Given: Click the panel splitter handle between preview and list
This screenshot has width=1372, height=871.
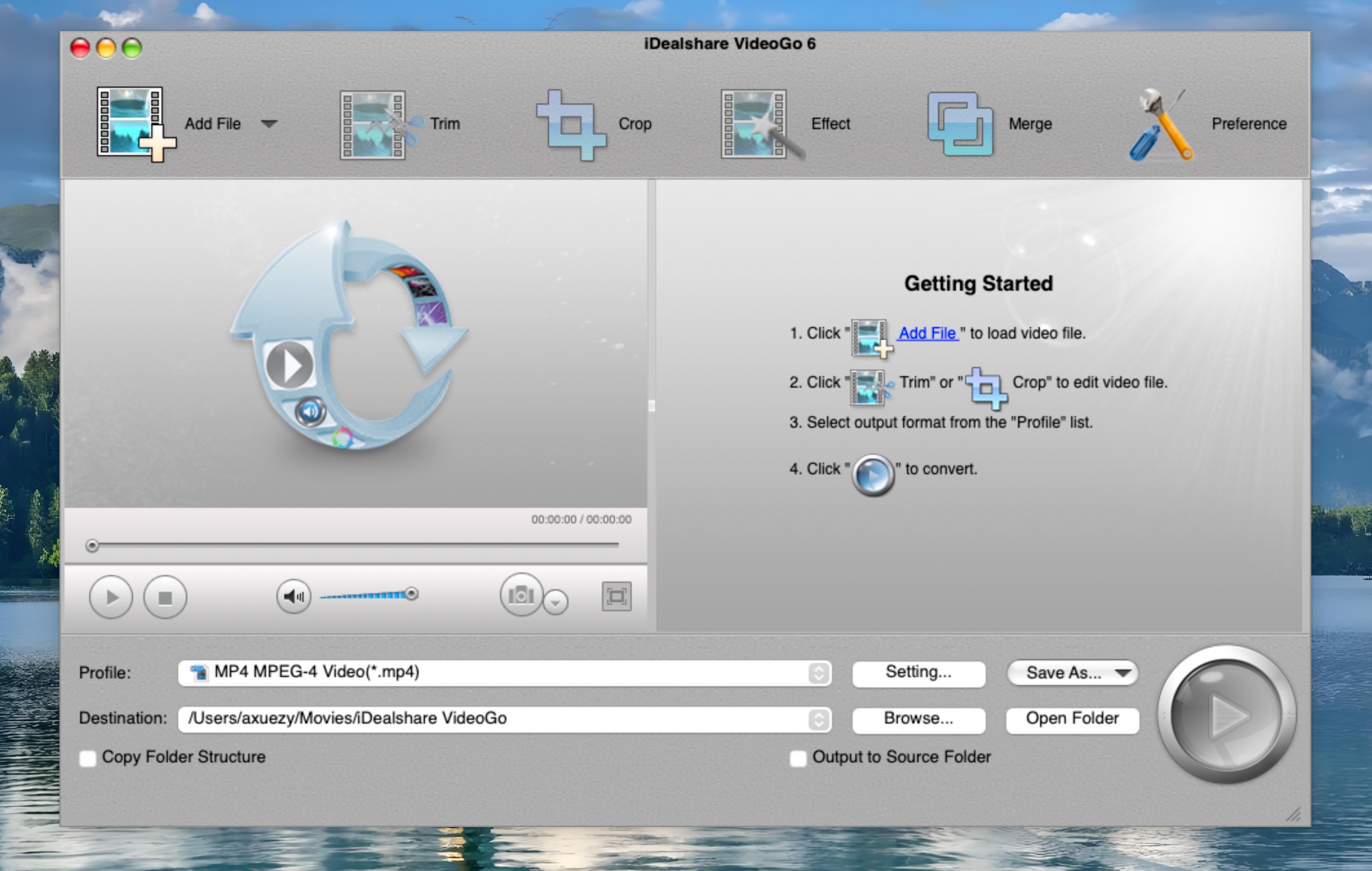Looking at the screenshot, I should (x=652, y=406).
